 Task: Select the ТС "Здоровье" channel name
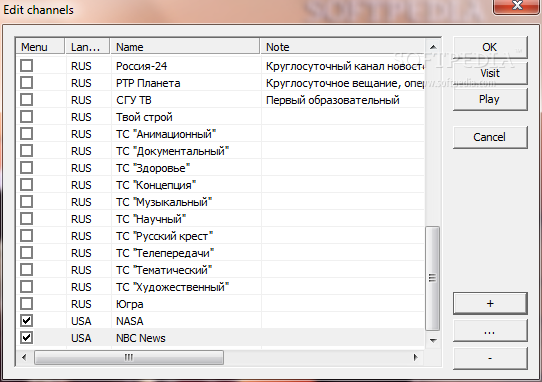(x=153, y=168)
